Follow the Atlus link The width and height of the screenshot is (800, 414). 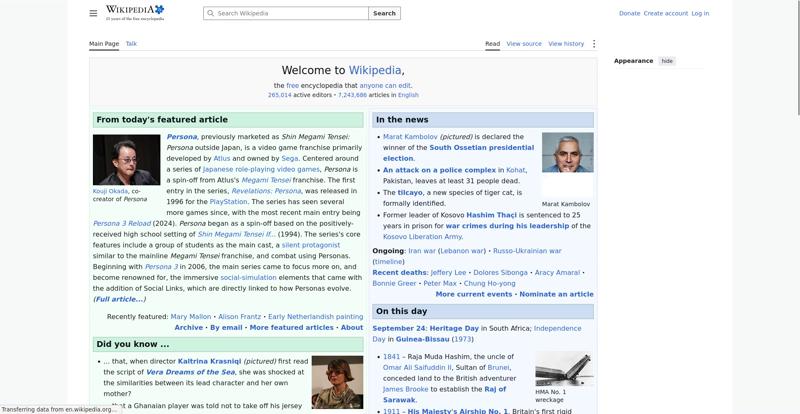click(221, 159)
